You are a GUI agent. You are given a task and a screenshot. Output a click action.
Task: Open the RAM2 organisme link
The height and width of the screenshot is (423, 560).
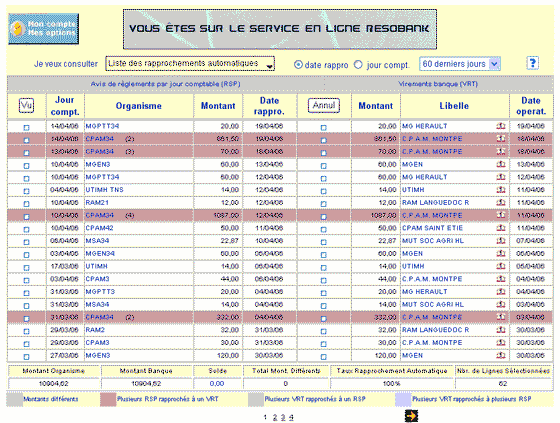(95, 330)
